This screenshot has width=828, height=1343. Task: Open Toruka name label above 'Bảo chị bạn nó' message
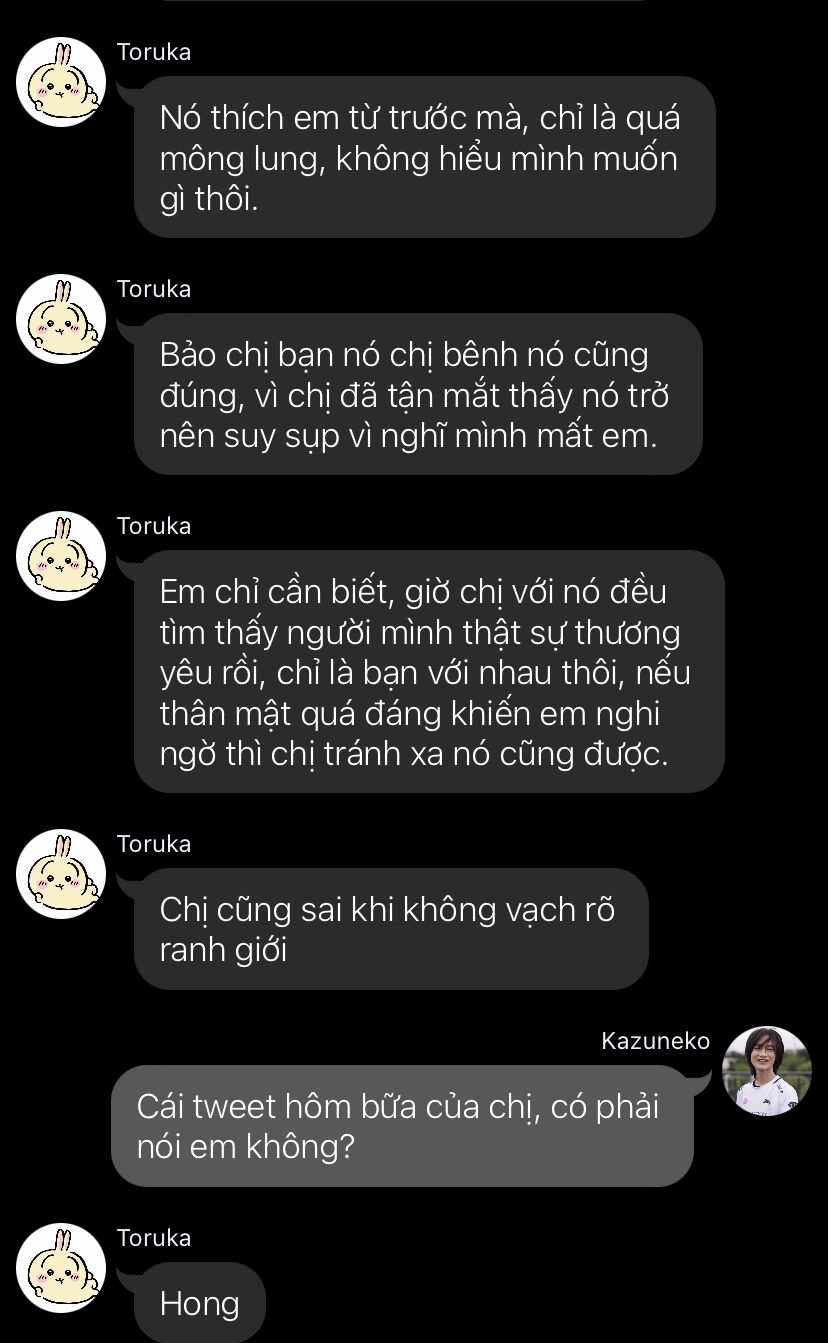pyautogui.click(x=154, y=289)
